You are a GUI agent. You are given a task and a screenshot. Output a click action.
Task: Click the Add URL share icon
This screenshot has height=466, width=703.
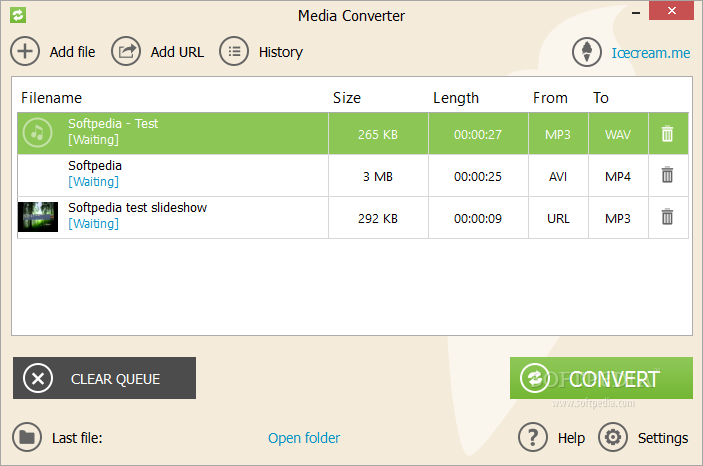126,52
